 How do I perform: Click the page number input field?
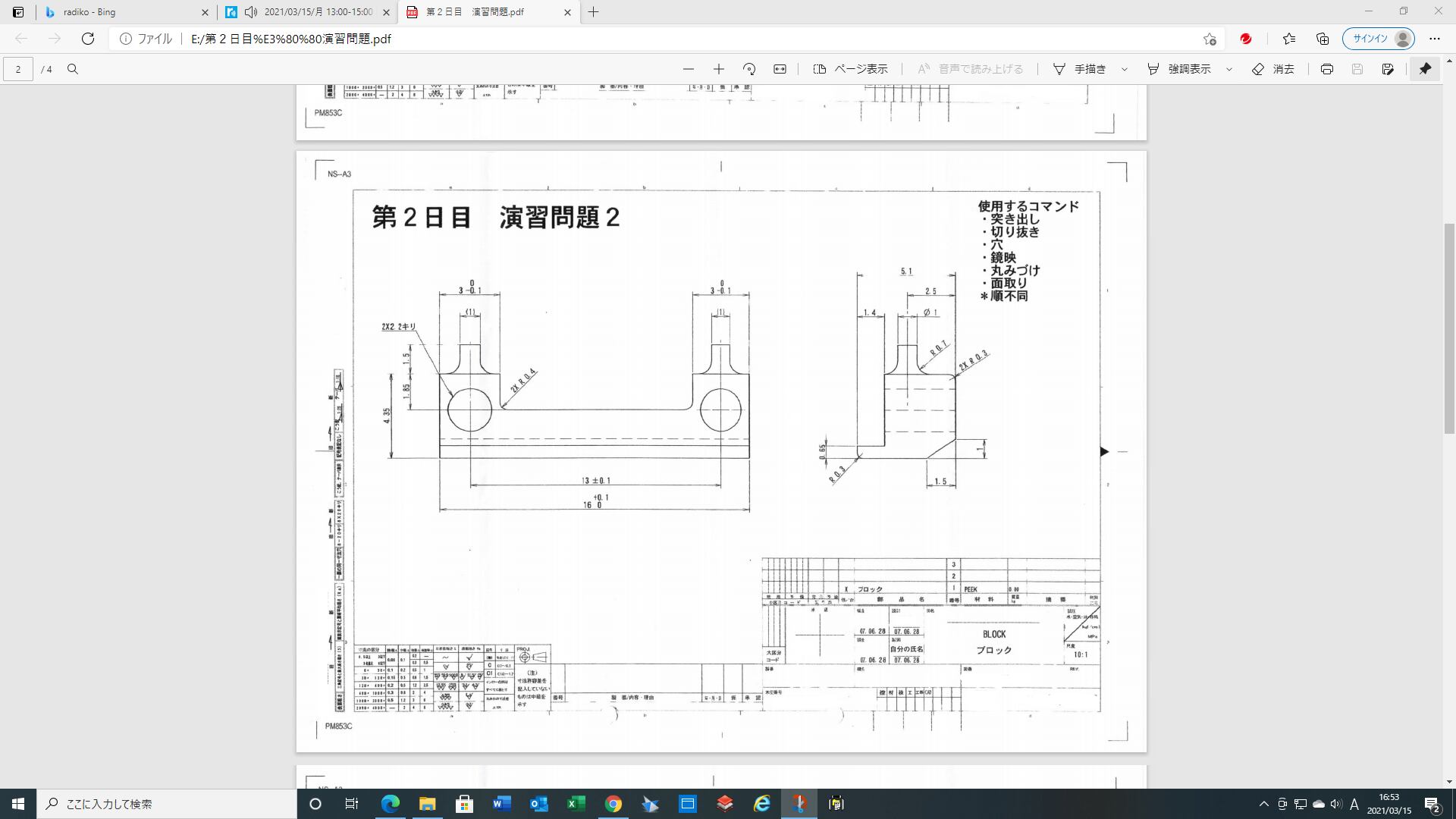click(x=18, y=69)
